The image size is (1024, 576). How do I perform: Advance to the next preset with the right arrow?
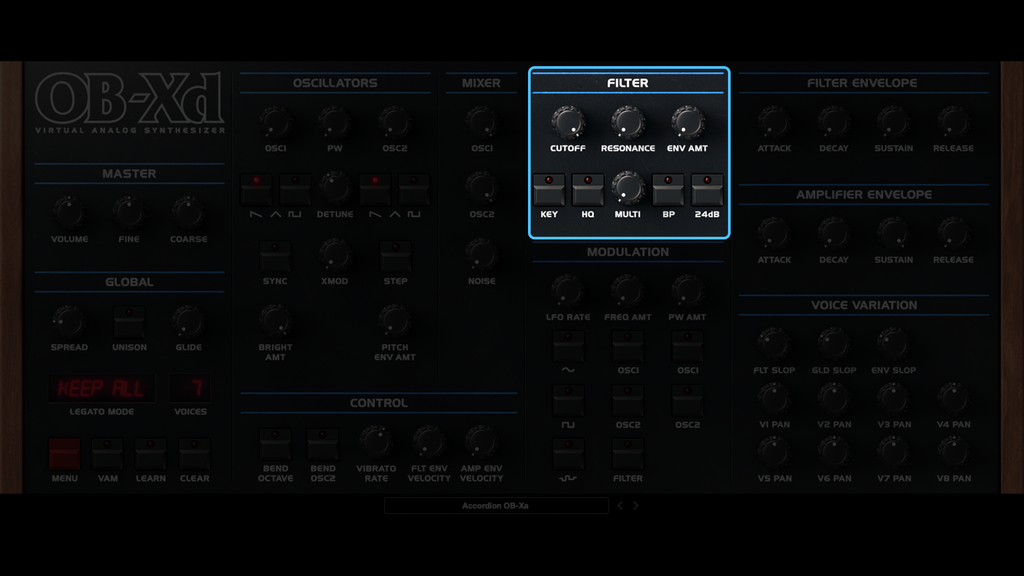click(634, 505)
